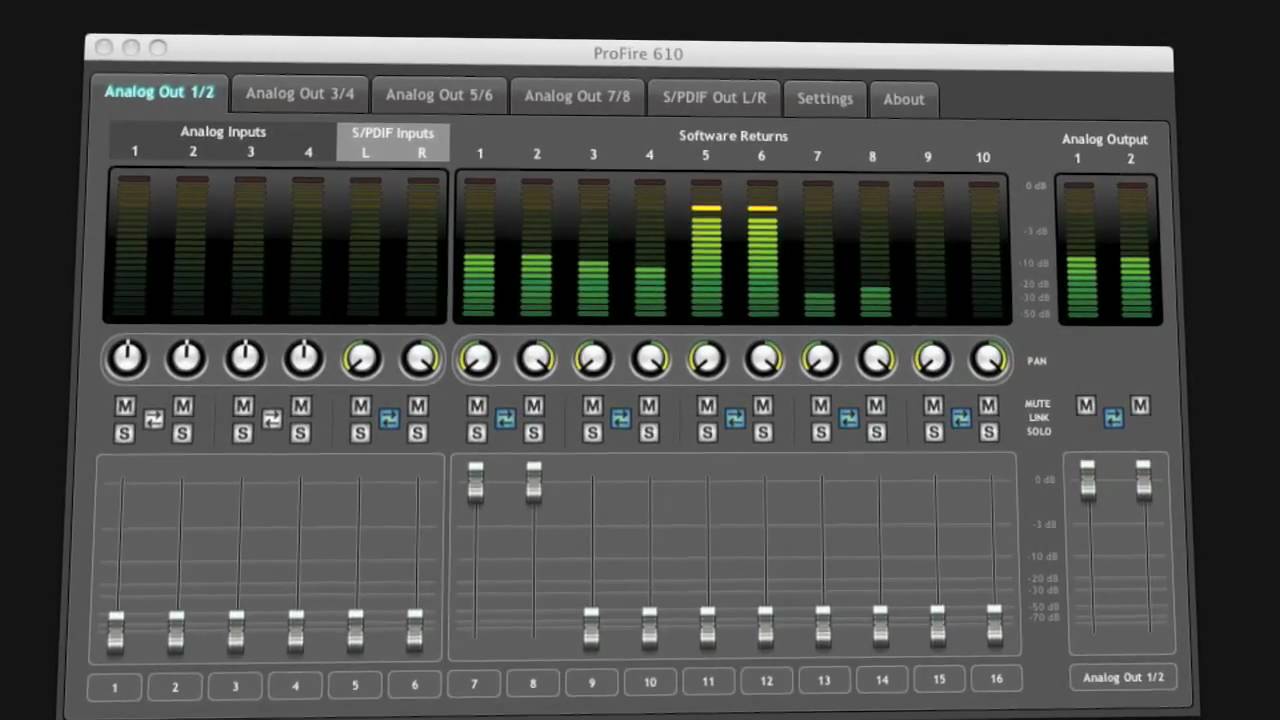Click the channel name field labeled 7
The height and width of the screenshot is (720, 1280).
tap(474, 684)
